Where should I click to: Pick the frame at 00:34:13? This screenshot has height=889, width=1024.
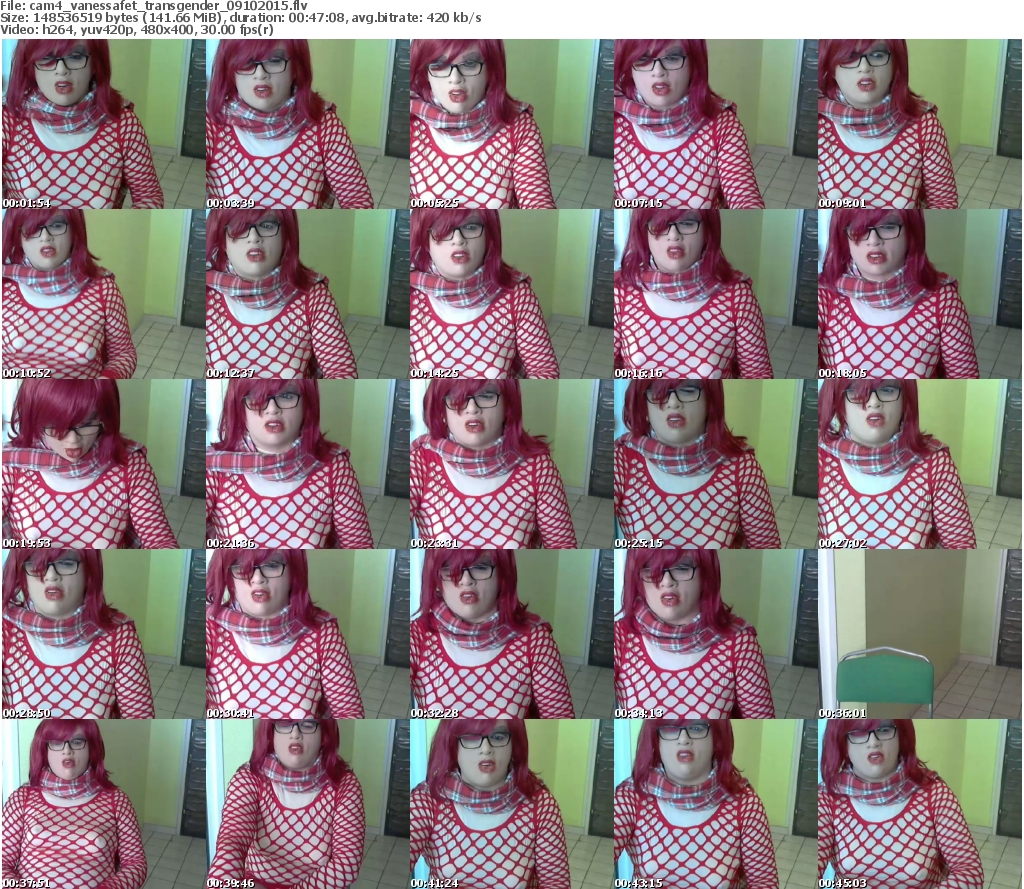coord(715,634)
